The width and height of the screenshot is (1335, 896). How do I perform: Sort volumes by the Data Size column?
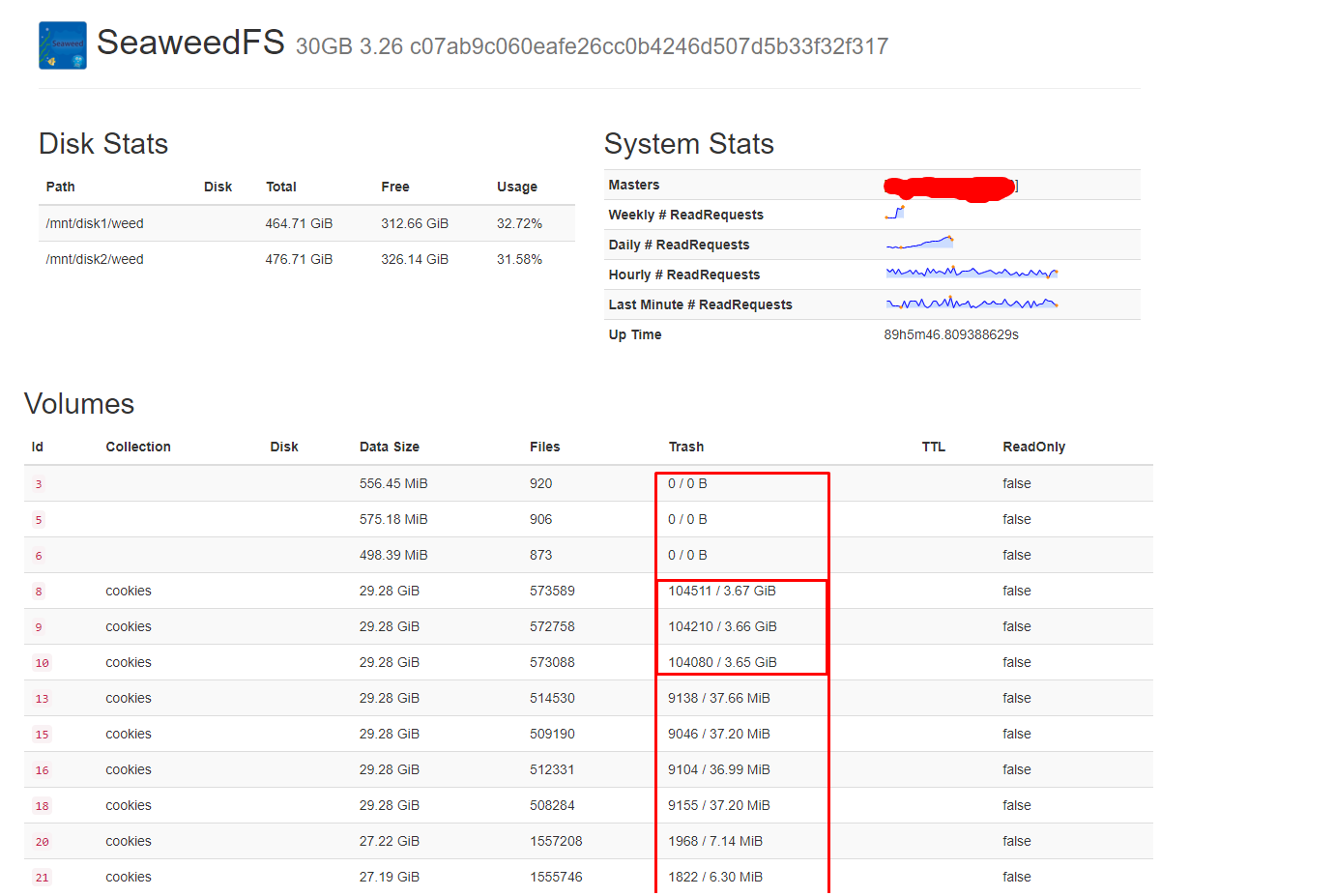pos(390,447)
